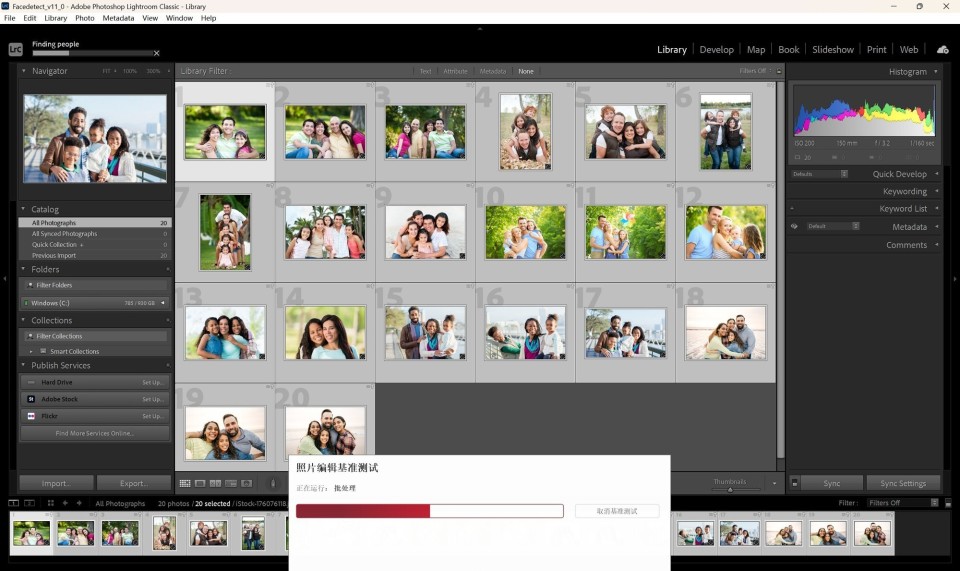Click the cloud sync status icon
Viewport: 960px width, 571px height.
point(942,49)
